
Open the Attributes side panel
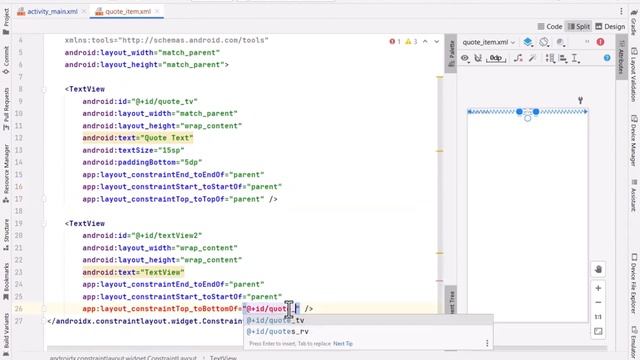click(x=621, y=57)
